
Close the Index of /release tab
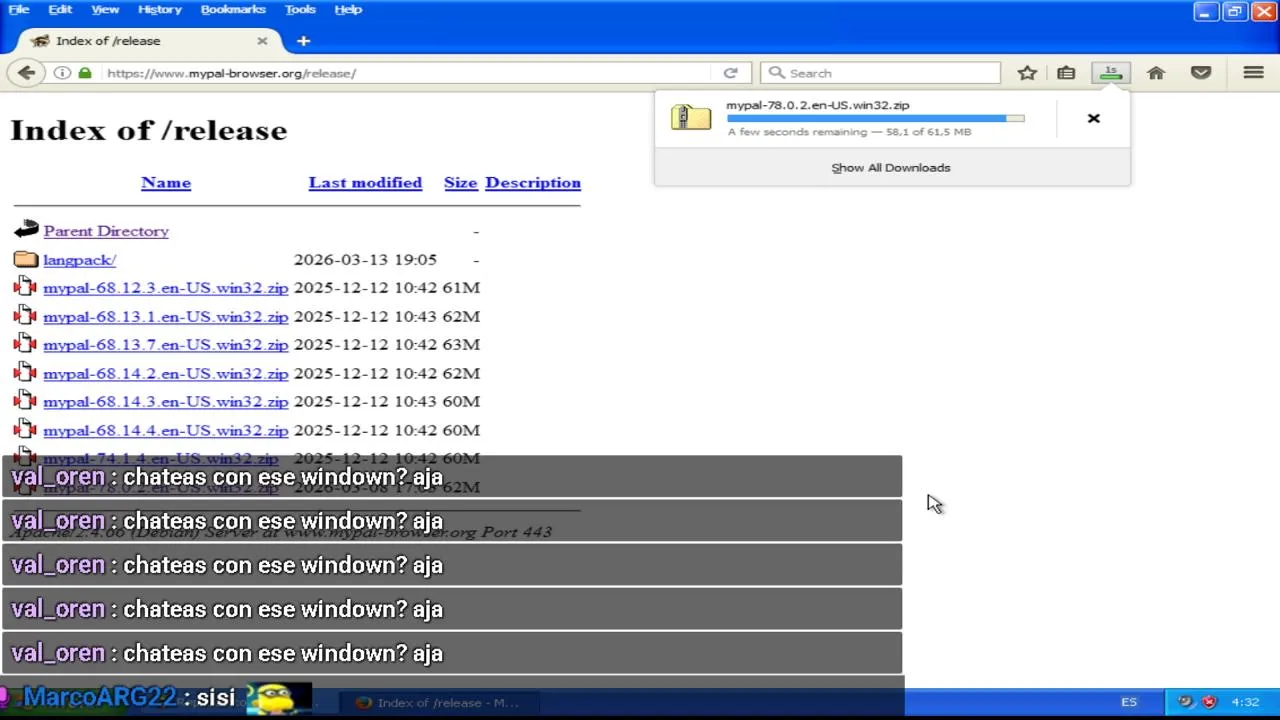click(x=262, y=41)
